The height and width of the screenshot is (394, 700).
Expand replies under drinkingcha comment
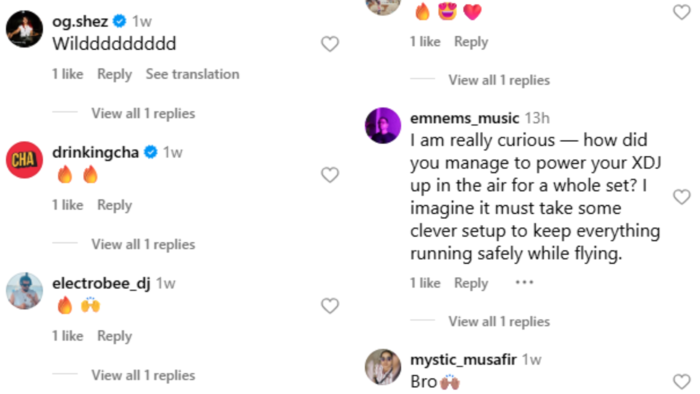point(143,244)
